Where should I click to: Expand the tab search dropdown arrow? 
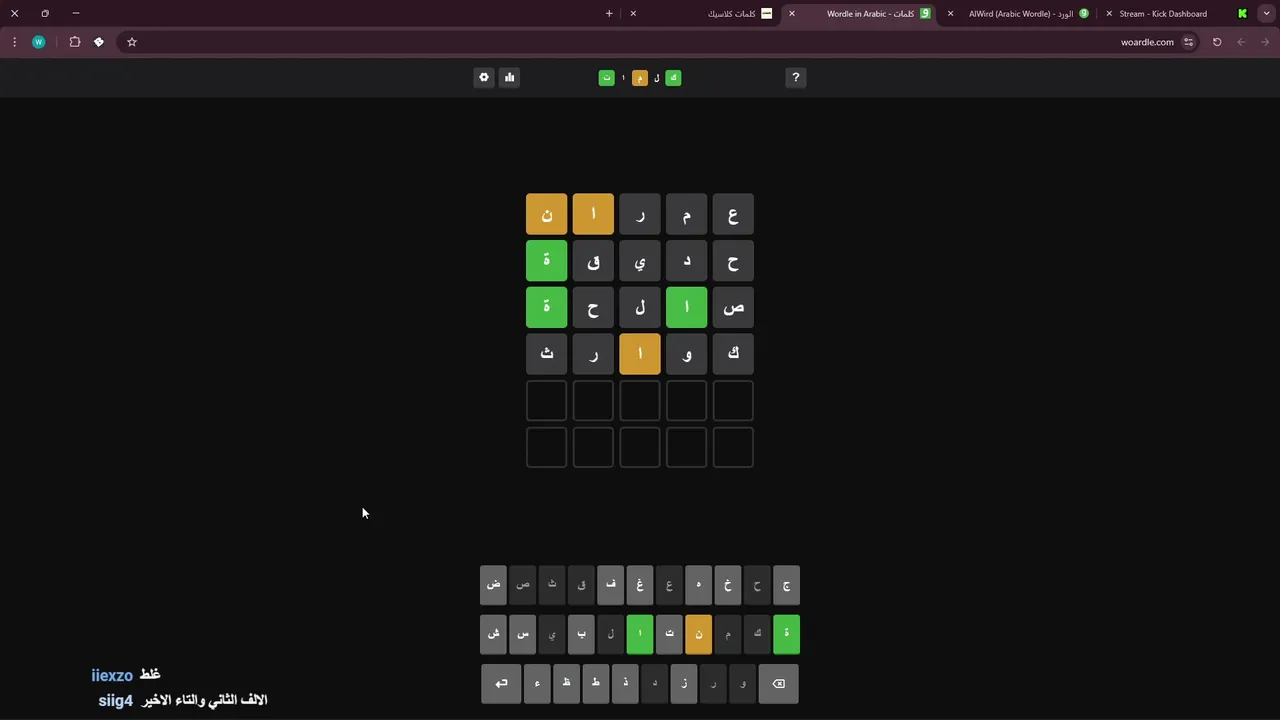(x=1265, y=14)
